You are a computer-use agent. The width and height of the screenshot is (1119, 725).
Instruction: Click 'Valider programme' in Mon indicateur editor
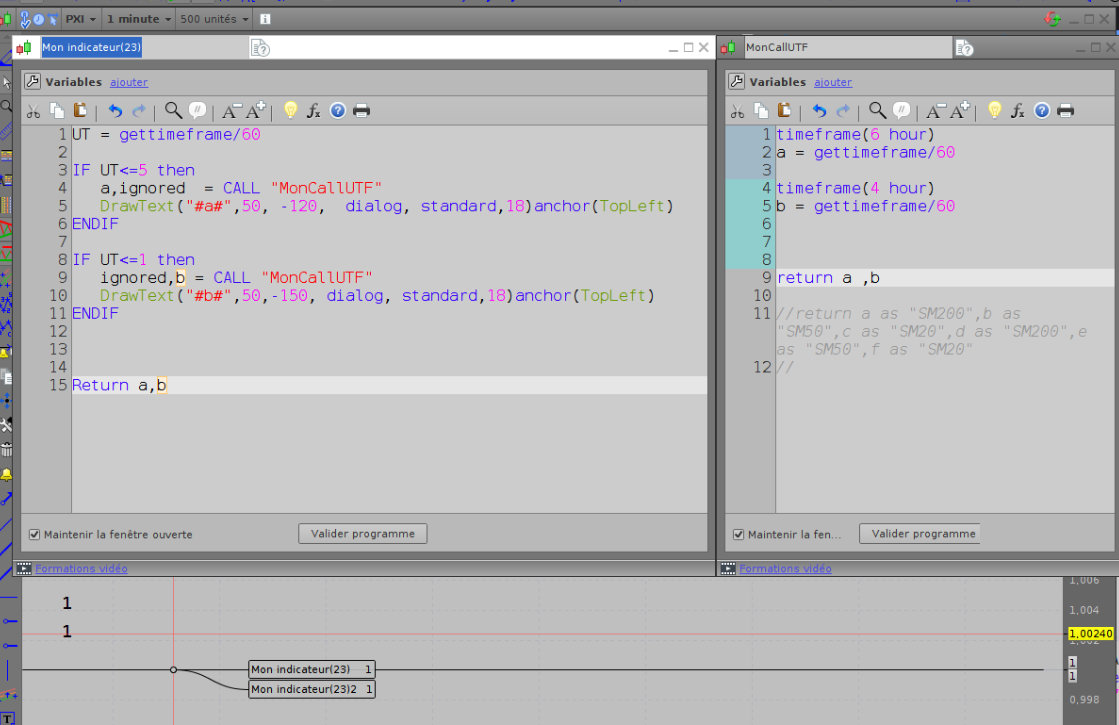point(362,534)
